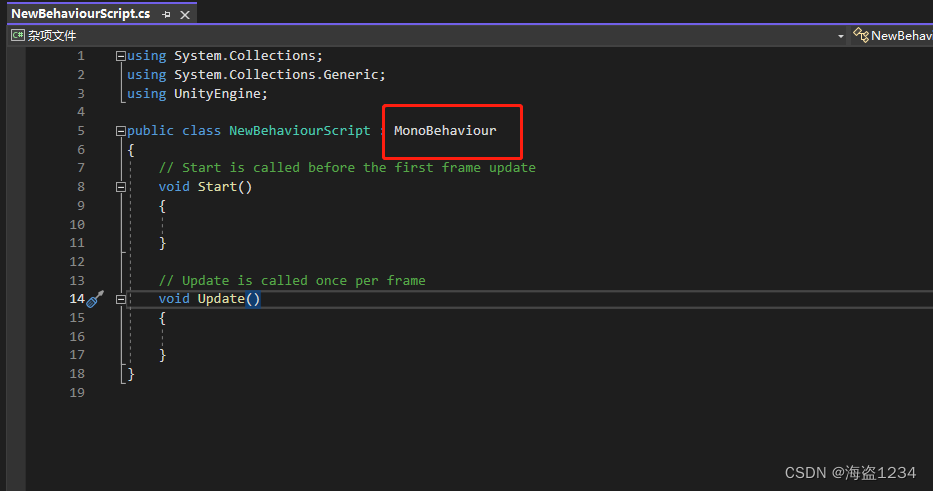Click the 'using UnityEngine;' line
Viewport: 933px width, 491px height.
point(198,93)
